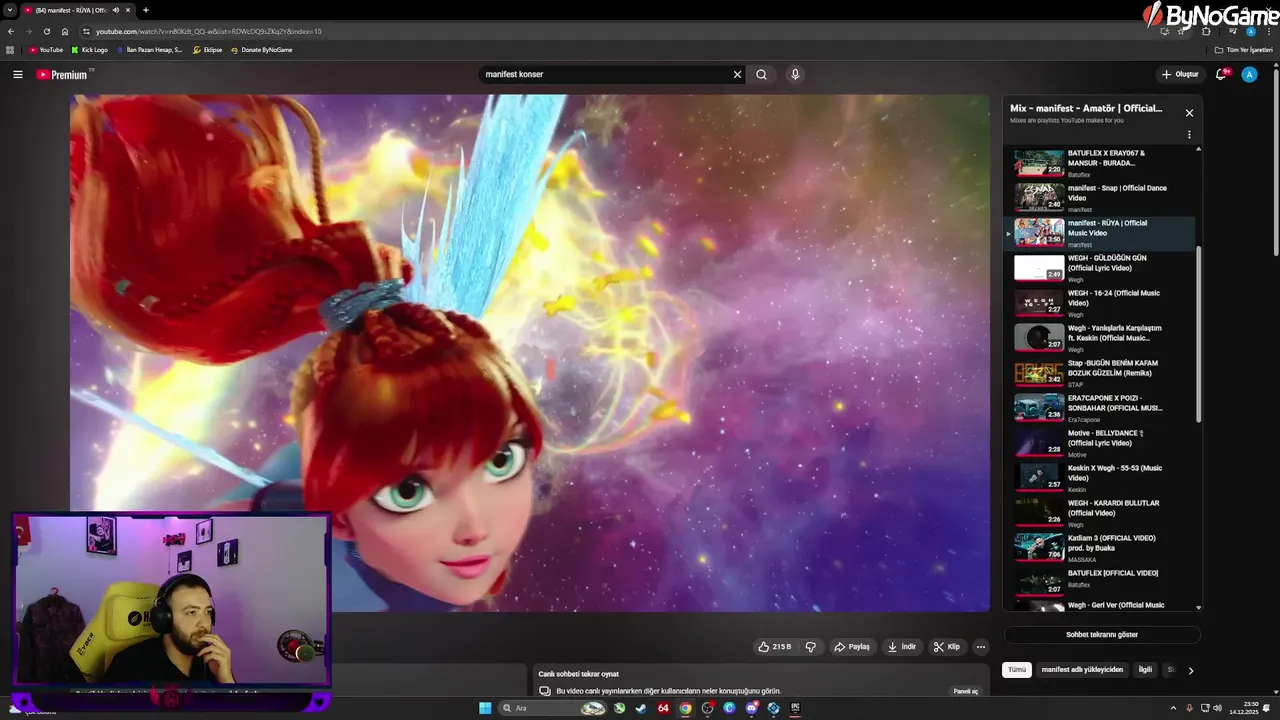
Task: Click the Paneli aç button
Action: click(x=966, y=691)
